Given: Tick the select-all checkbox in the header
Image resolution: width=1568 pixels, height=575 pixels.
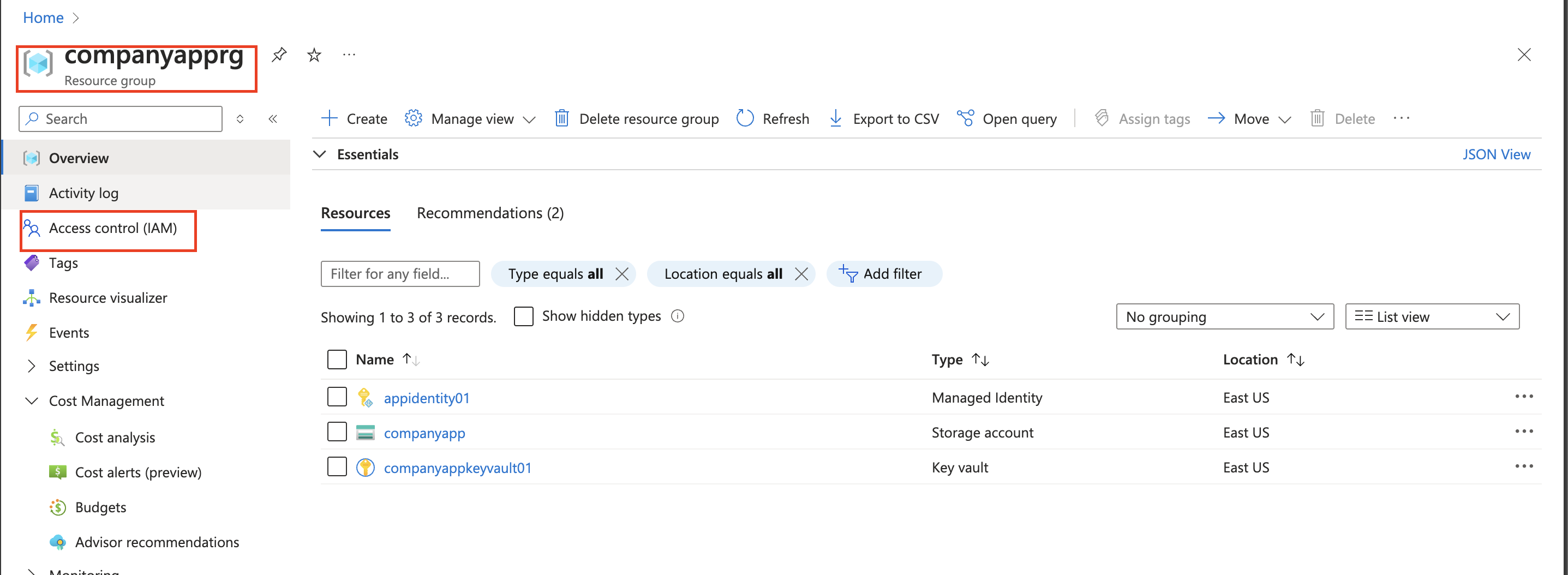Looking at the screenshot, I should tap(337, 360).
